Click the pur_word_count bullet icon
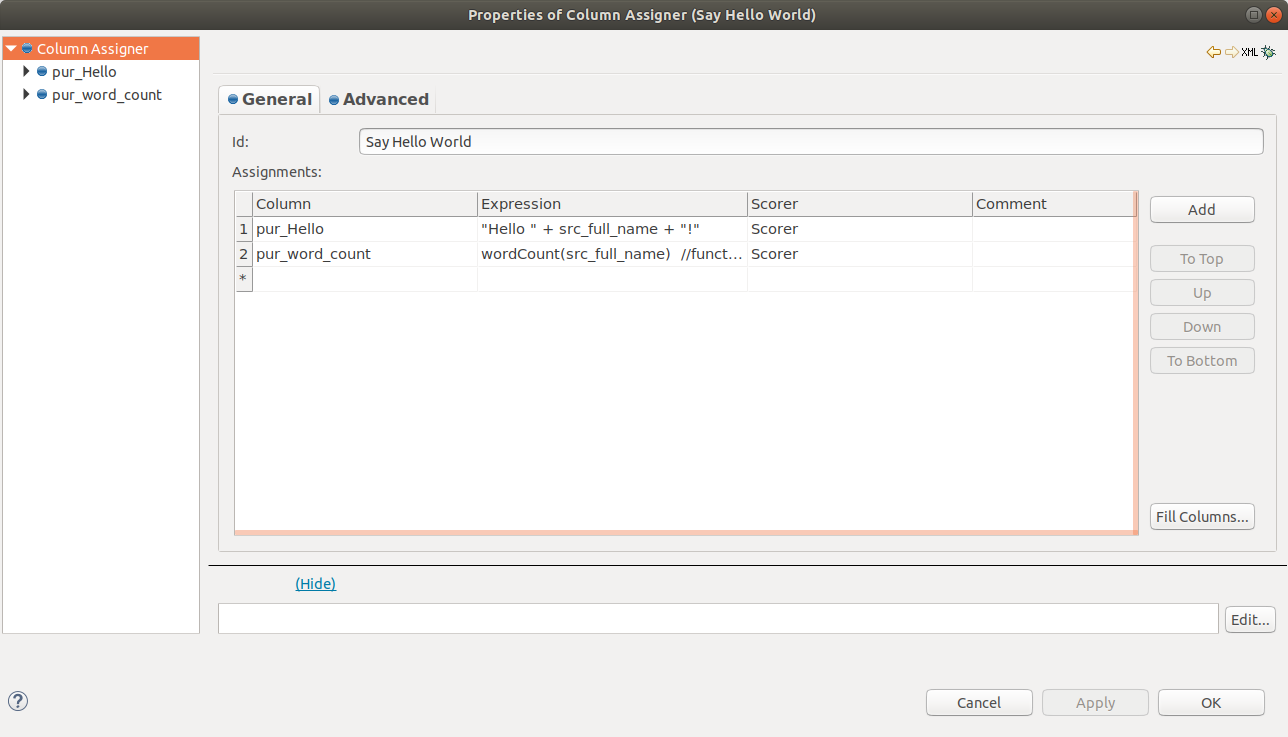Image resolution: width=1288 pixels, height=737 pixels. click(42, 94)
